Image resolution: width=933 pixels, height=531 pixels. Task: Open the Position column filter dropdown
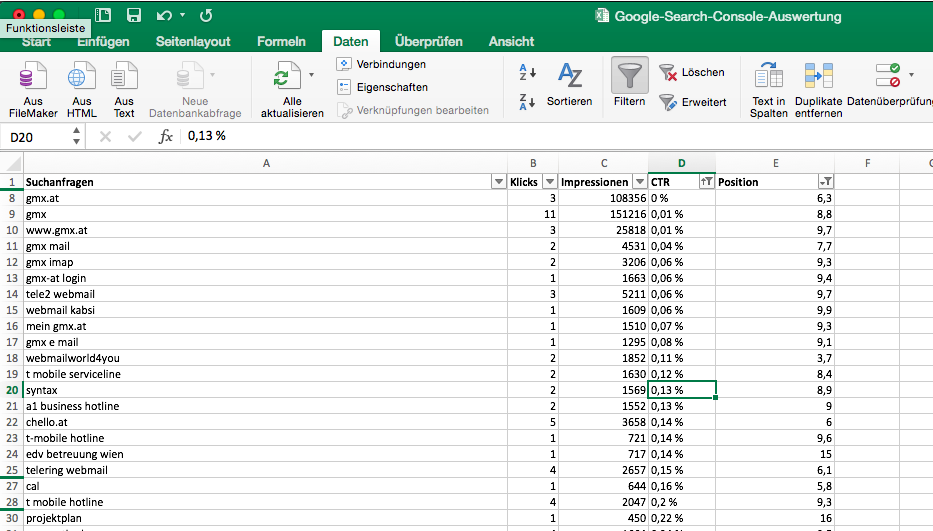(824, 182)
